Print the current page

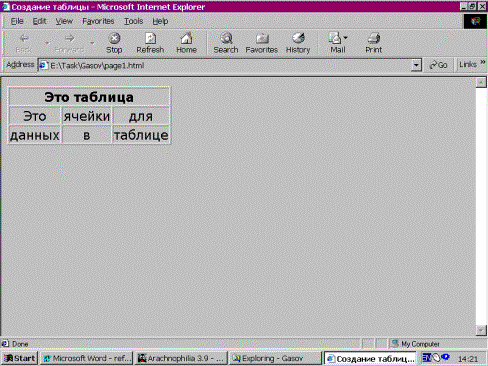pos(374,43)
